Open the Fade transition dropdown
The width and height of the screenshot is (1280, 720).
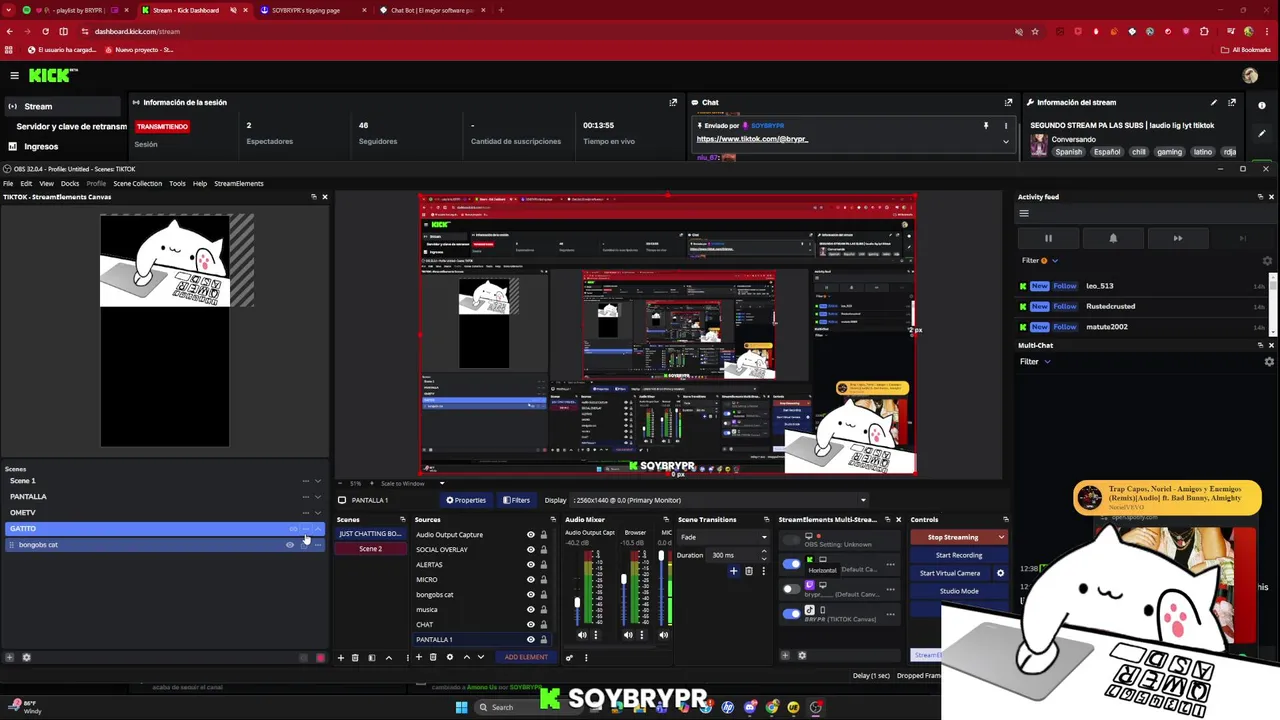pyautogui.click(x=723, y=537)
